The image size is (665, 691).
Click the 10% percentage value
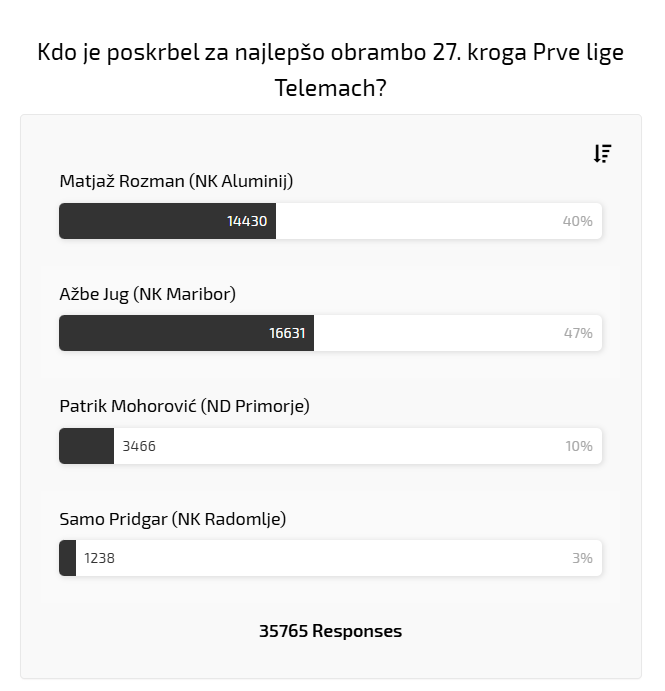[x=579, y=446]
